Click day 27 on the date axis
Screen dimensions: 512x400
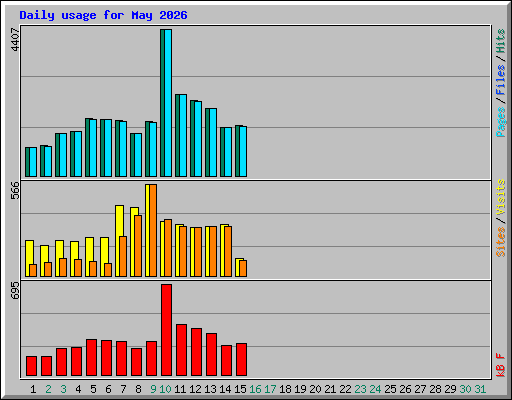click(420, 389)
